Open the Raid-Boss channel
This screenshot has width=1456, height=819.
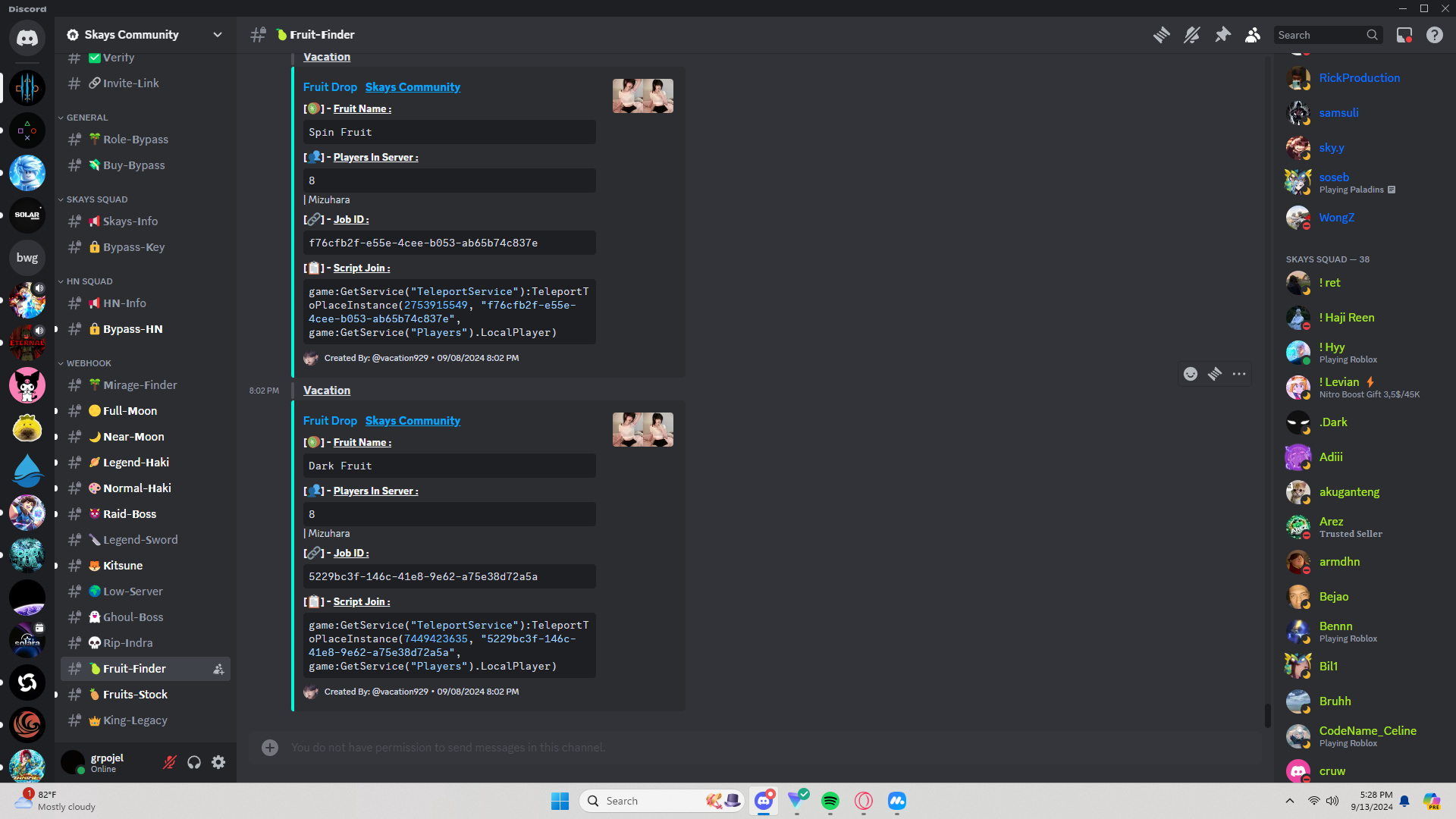pos(146,514)
